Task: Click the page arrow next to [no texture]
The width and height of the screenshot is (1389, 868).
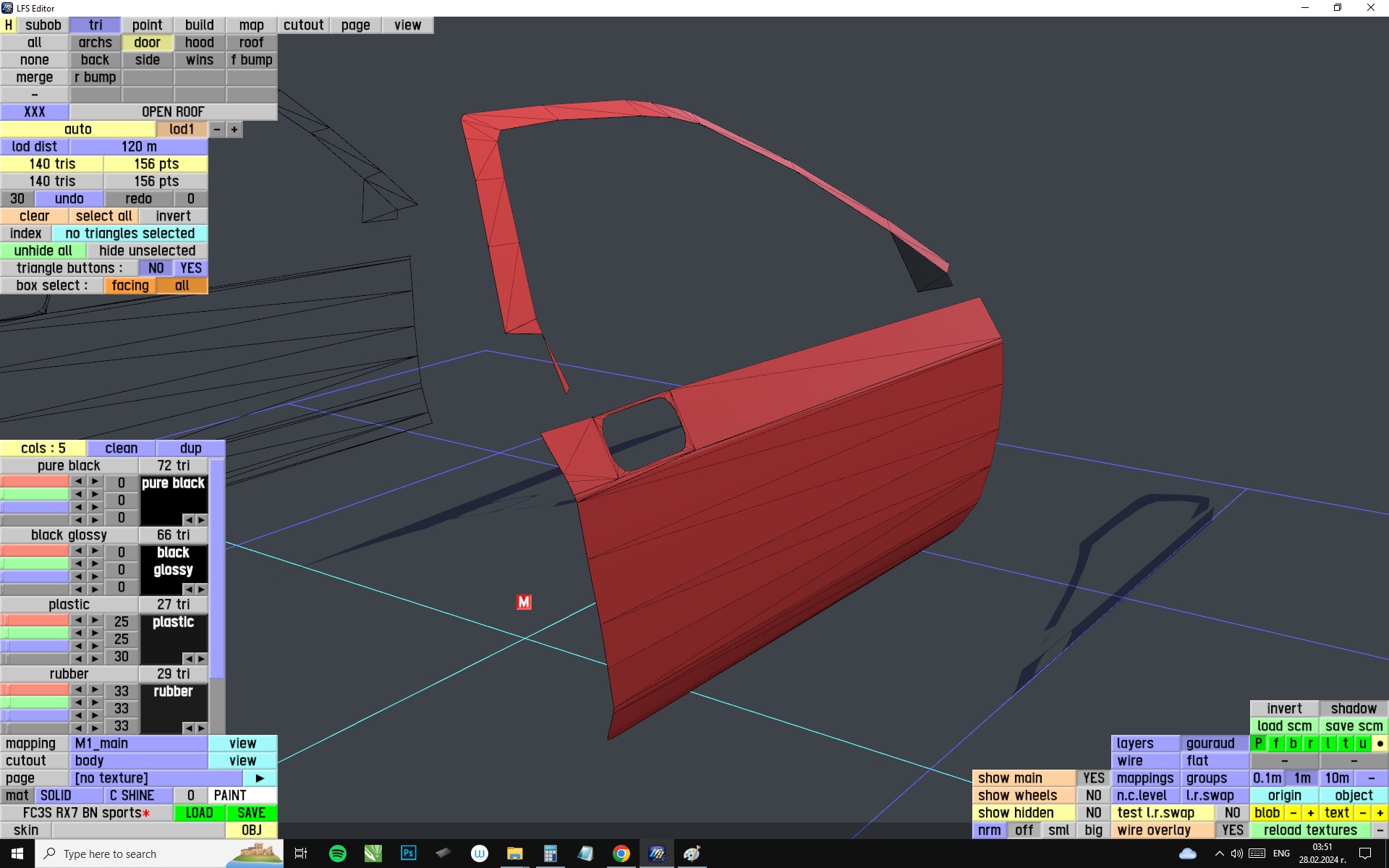Action: tap(260, 778)
